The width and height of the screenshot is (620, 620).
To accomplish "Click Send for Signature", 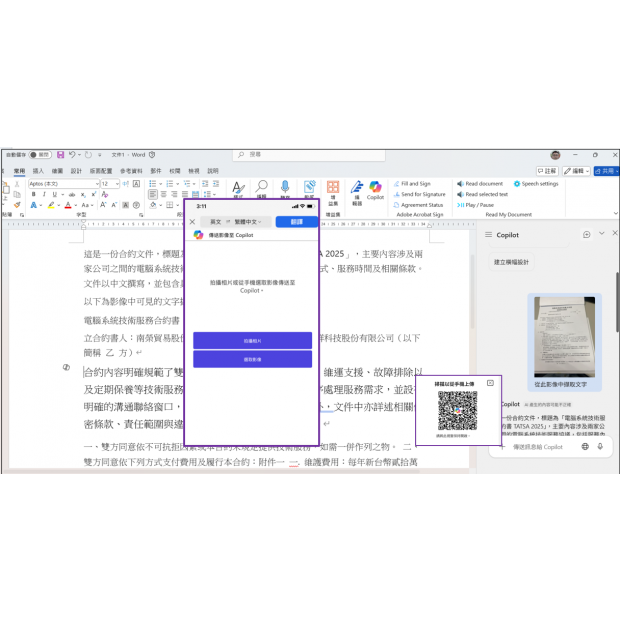I will click(419, 194).
